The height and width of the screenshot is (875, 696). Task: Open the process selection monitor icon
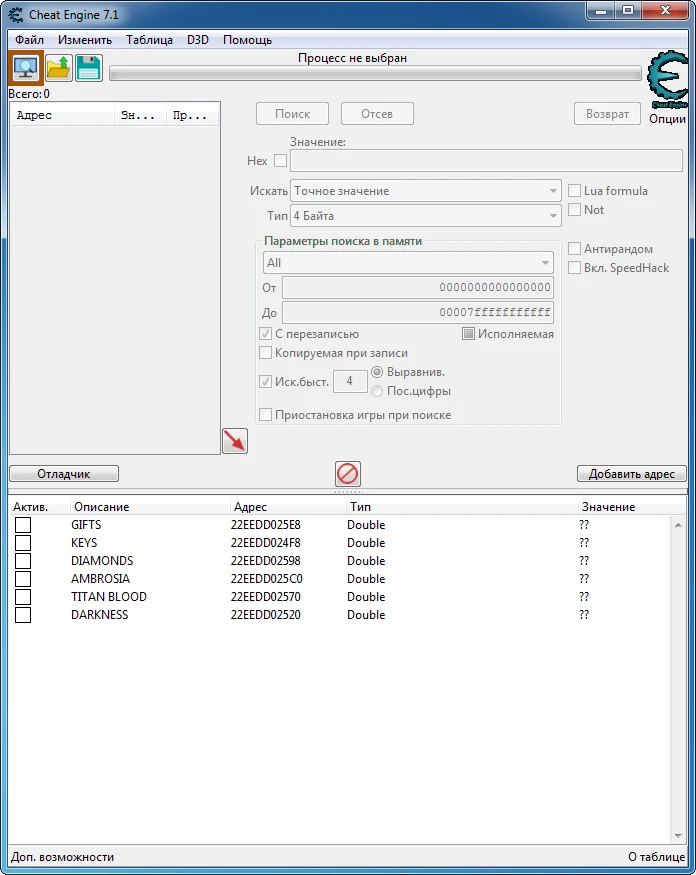pos(26,68)
